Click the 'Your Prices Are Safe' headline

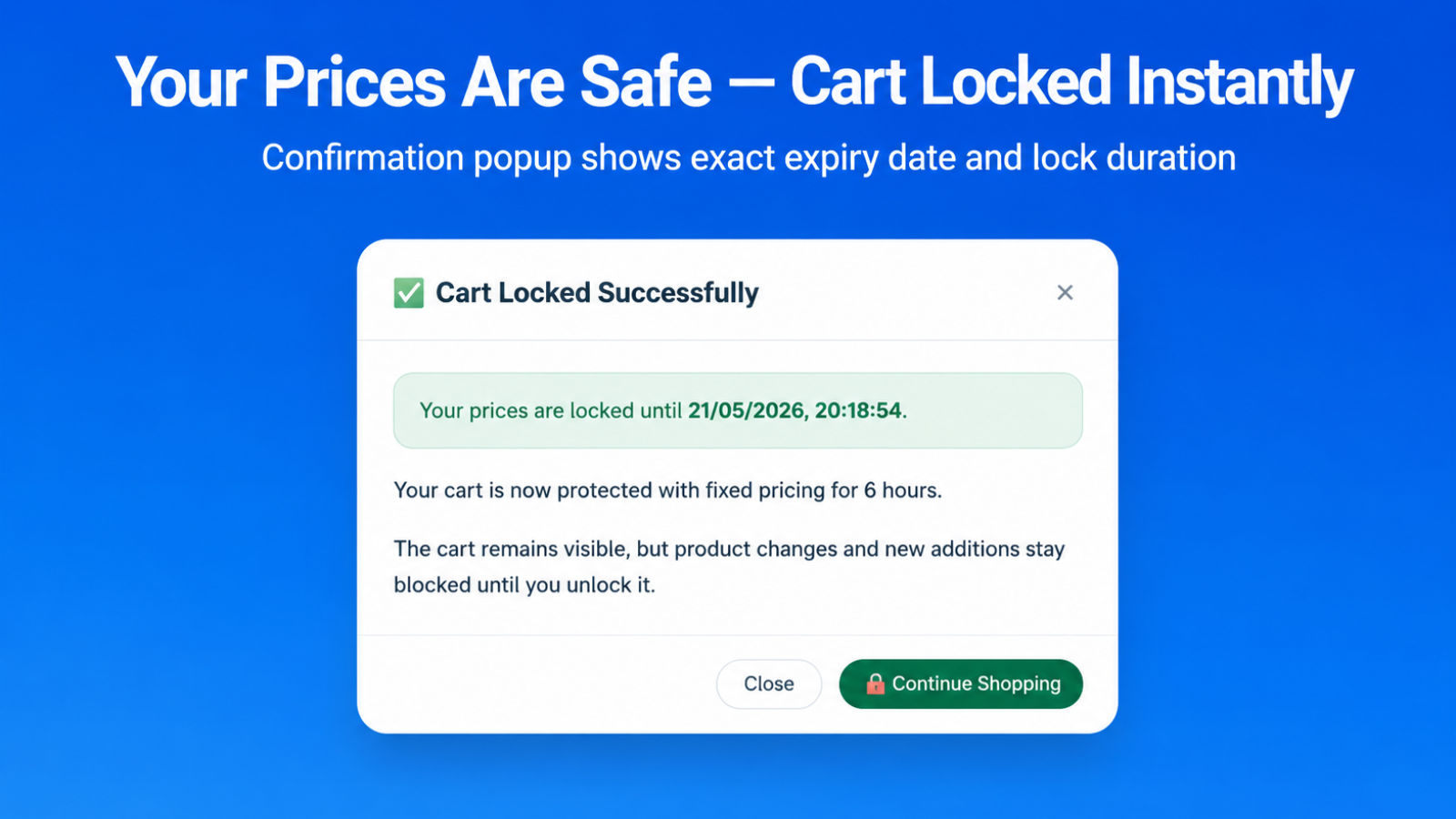(x=414, y=83)
